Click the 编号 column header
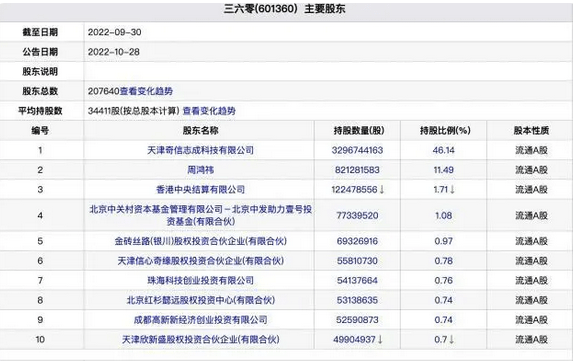Screen dimensions: 573x361 click(40, 130)
